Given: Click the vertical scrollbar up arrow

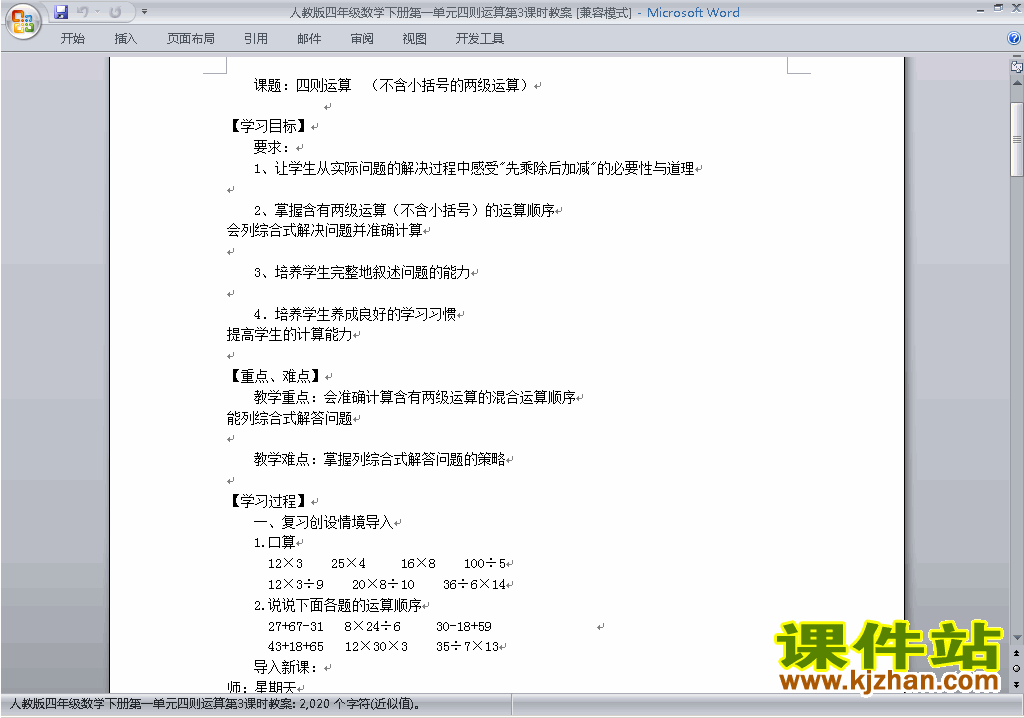Looking at the screenshot, I should click(x=1017, y=84).
